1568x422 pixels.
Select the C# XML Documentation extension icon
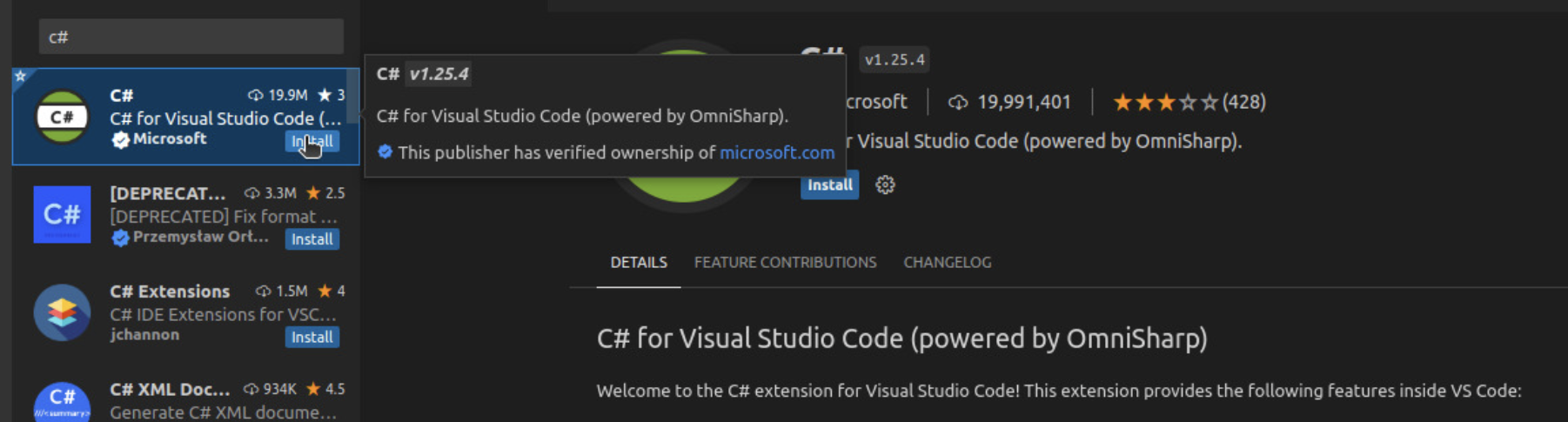tap(62, 402)
